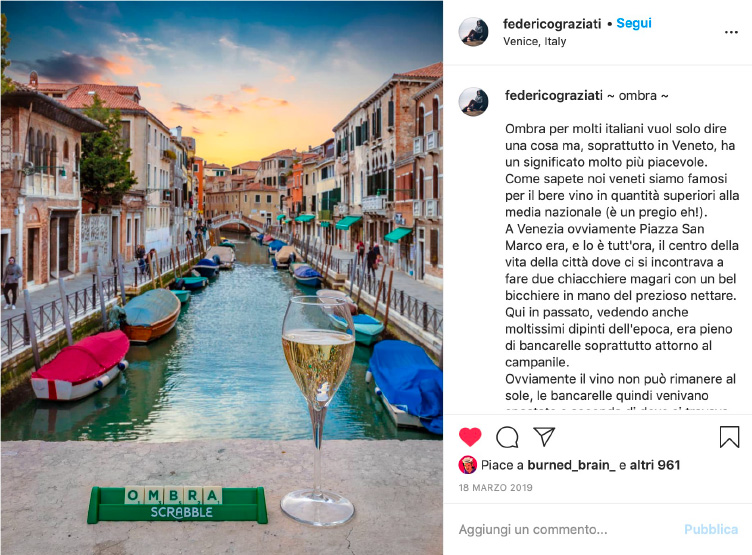Open comments with speech bubble icon
This screenshot has height=555, width=752.
(x=507, y=437)
